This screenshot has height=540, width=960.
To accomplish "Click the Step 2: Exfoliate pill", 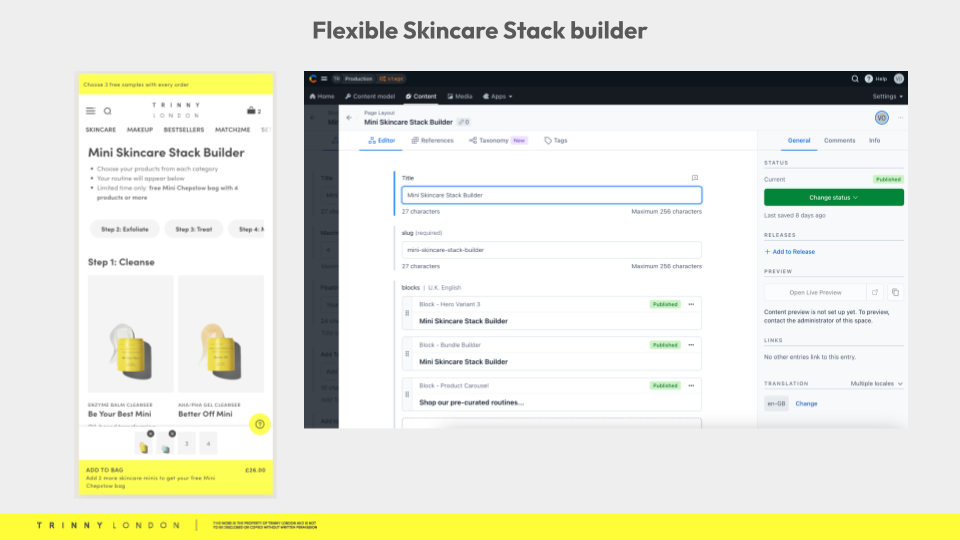I will (125, 229).
